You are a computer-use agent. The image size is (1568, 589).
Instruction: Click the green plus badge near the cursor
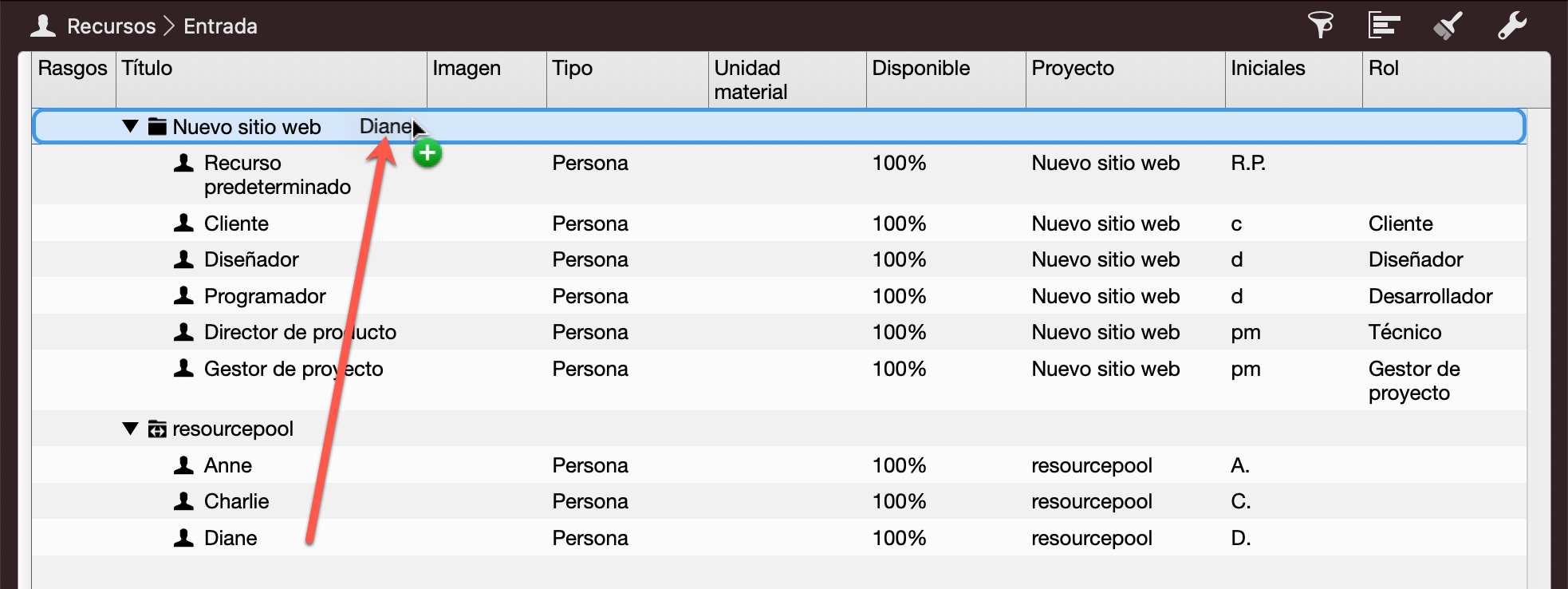click(x=428, y=153)
